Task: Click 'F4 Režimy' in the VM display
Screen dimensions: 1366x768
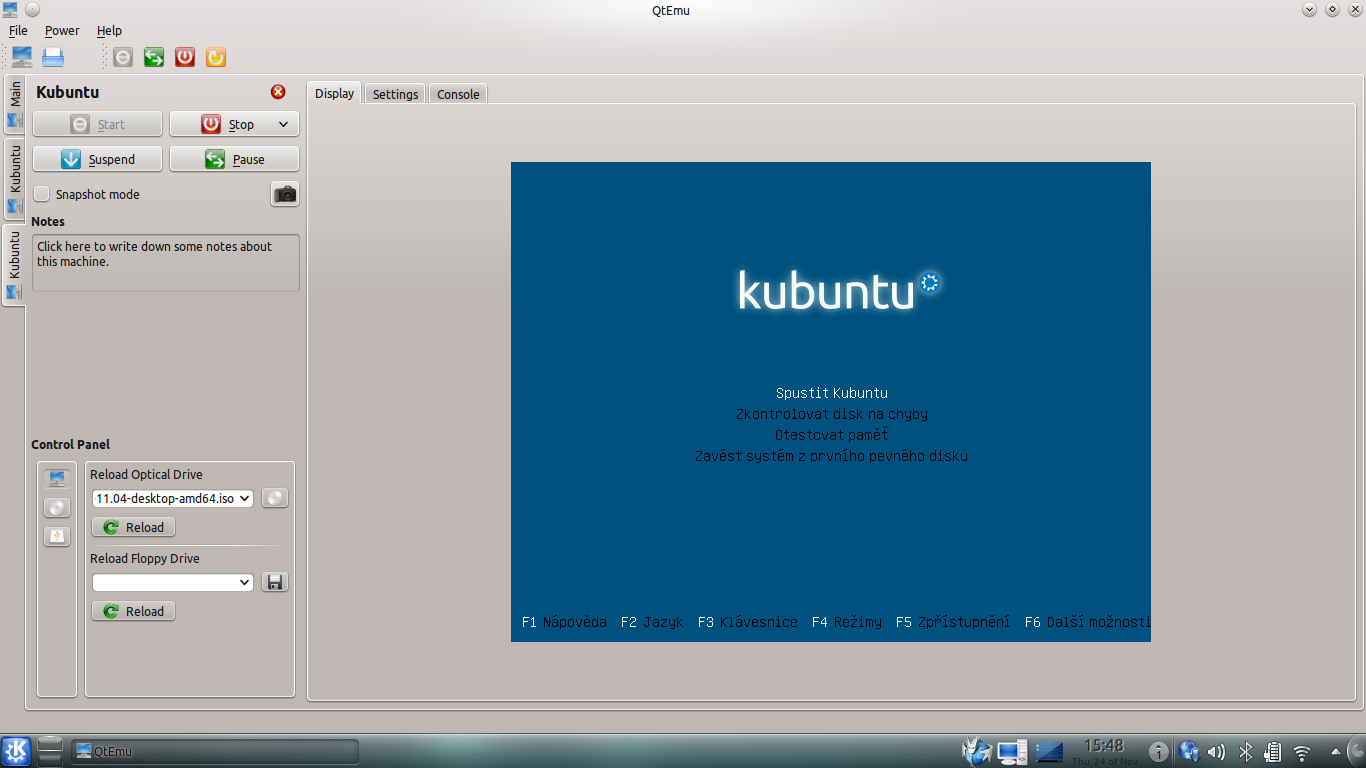Action: coord(847,622)
